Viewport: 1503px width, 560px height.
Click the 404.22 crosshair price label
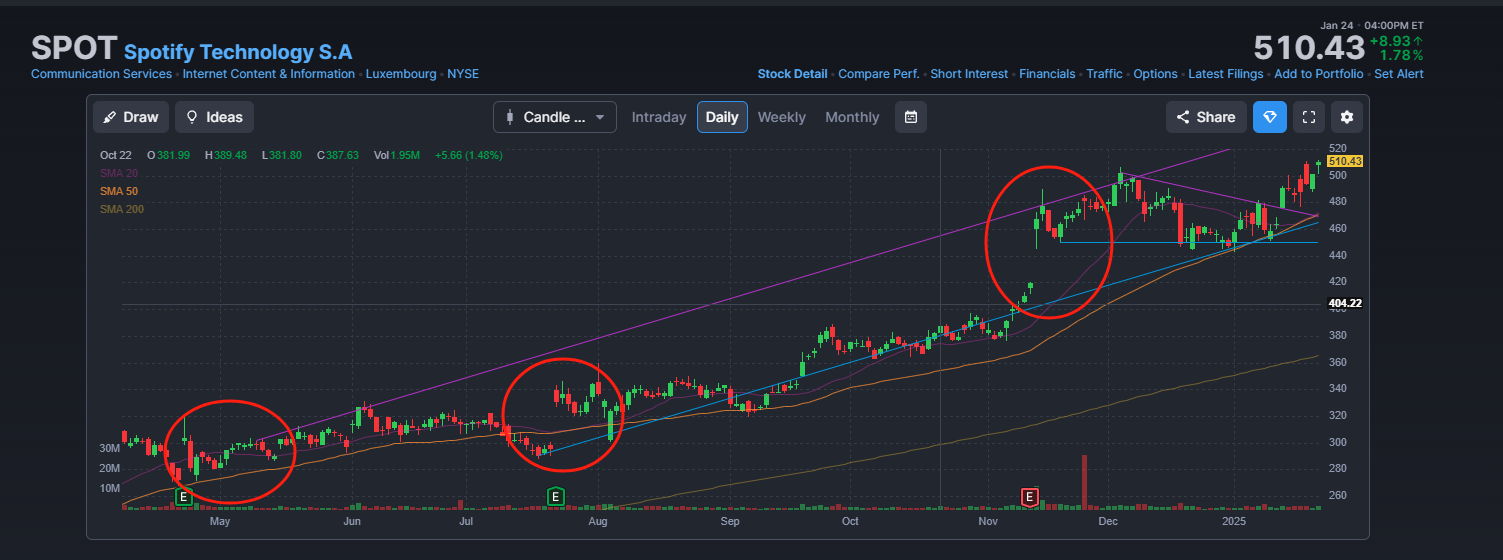point(1345,303)
